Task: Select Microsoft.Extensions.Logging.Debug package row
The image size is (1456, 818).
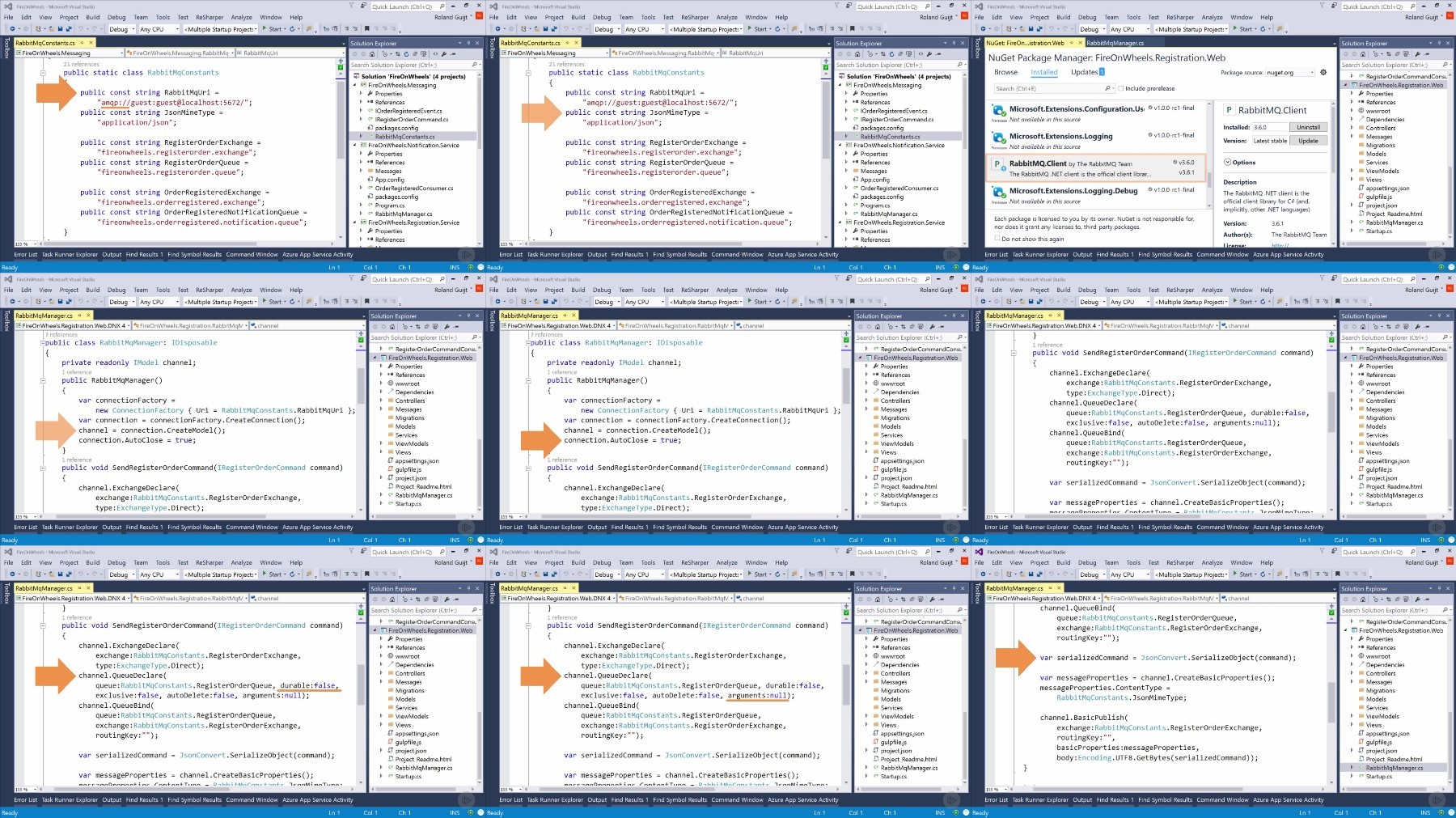Action: coord(1096,195)
